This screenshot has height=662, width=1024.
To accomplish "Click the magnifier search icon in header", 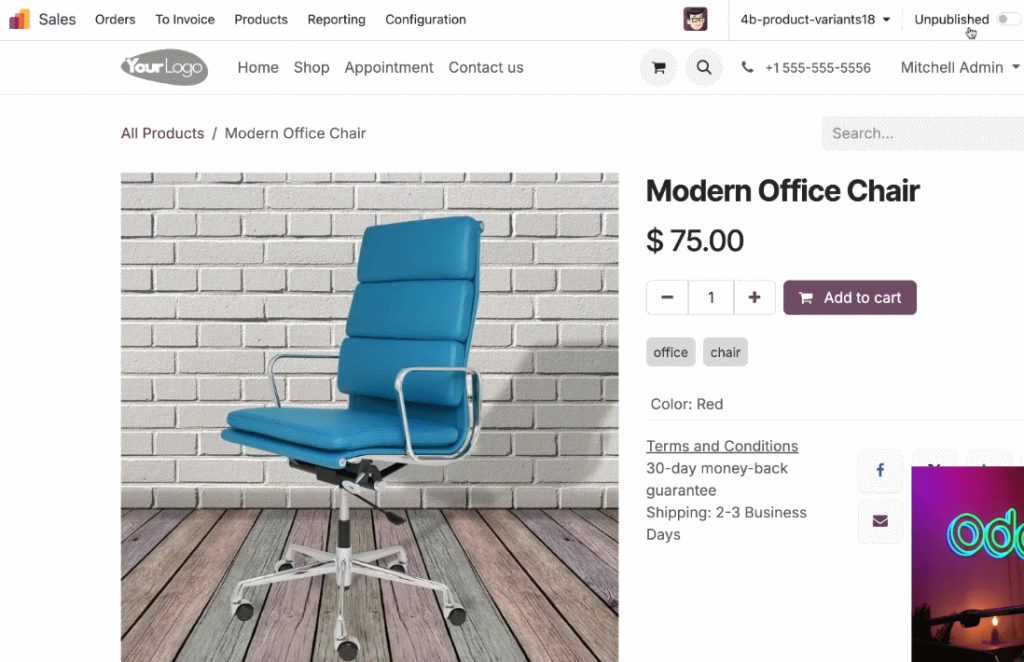I will 703,67.
